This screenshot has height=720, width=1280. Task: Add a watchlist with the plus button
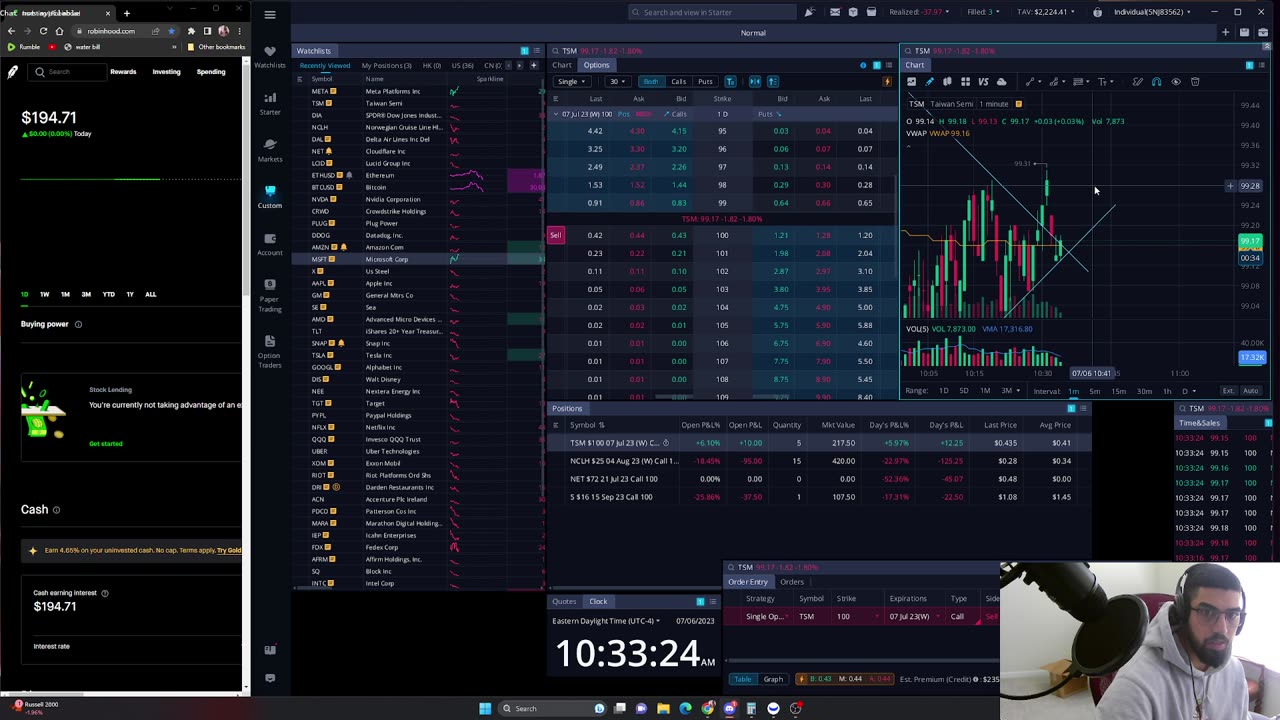point(533,65)
